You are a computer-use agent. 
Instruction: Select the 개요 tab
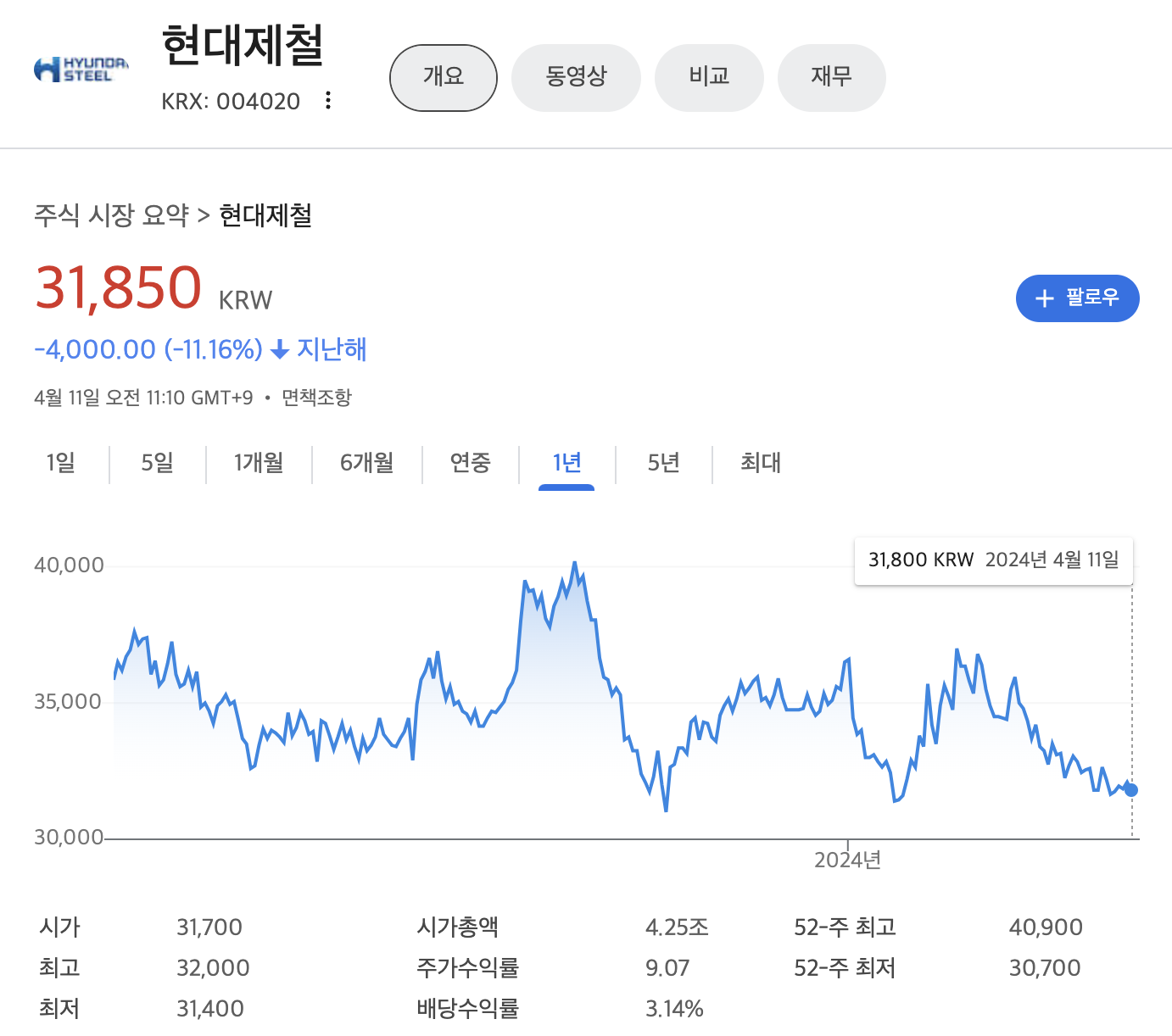coord(444,77)
